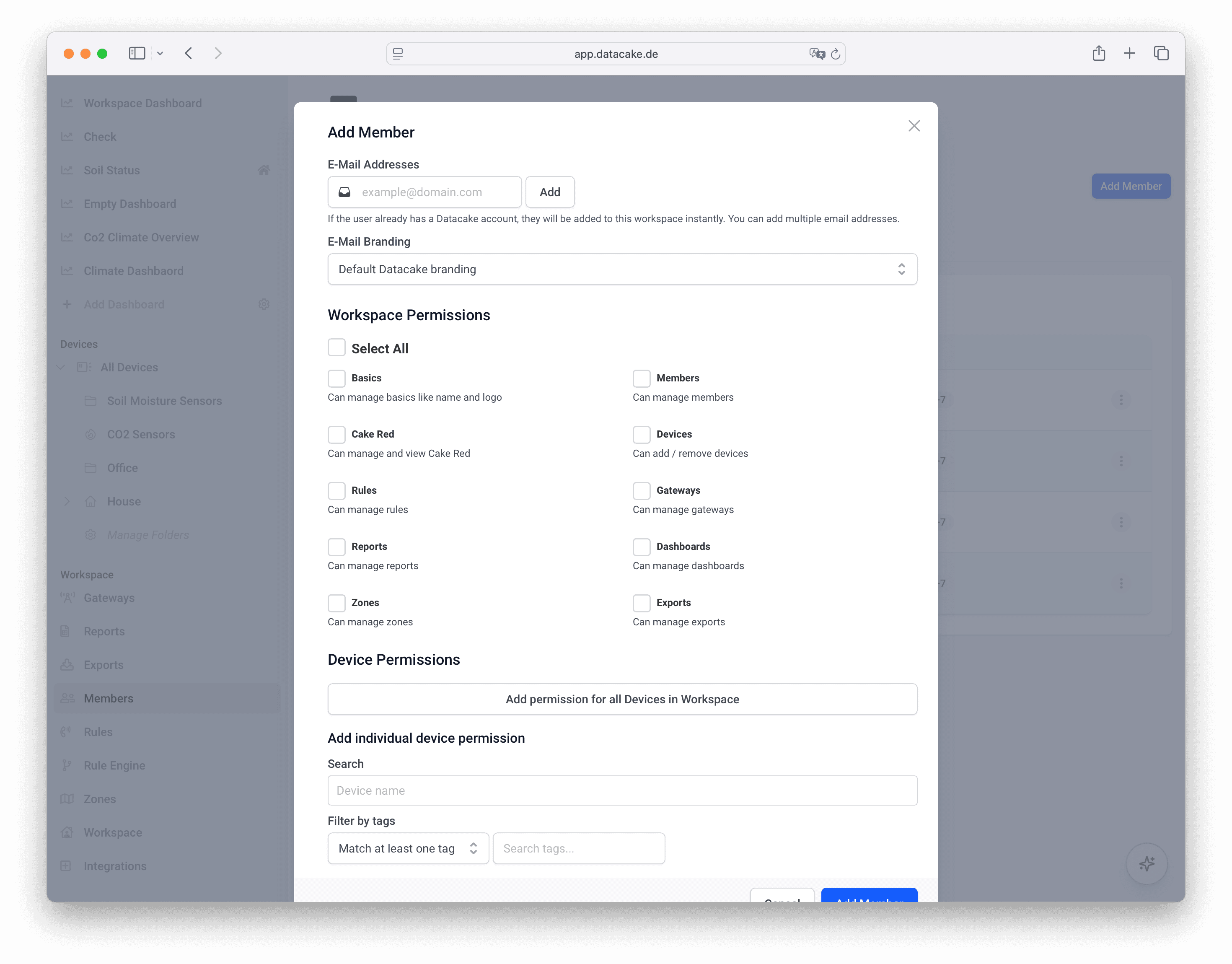This screenshot has width=1232, height=964.
Task: Go forward with the Safari forward arrow
Action: pyautogui.click(x=218, y=54)
